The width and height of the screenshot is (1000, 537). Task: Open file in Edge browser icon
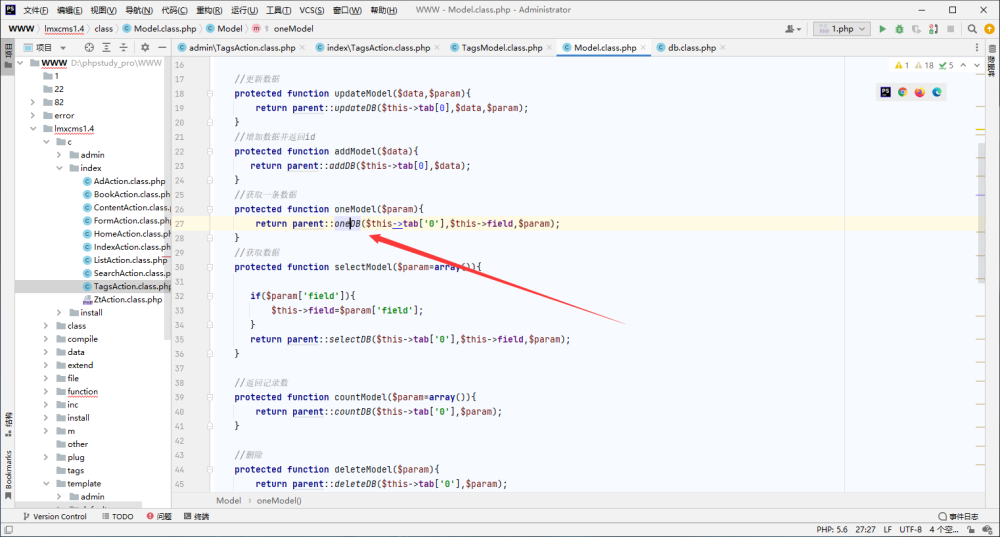tap(937, 92)
